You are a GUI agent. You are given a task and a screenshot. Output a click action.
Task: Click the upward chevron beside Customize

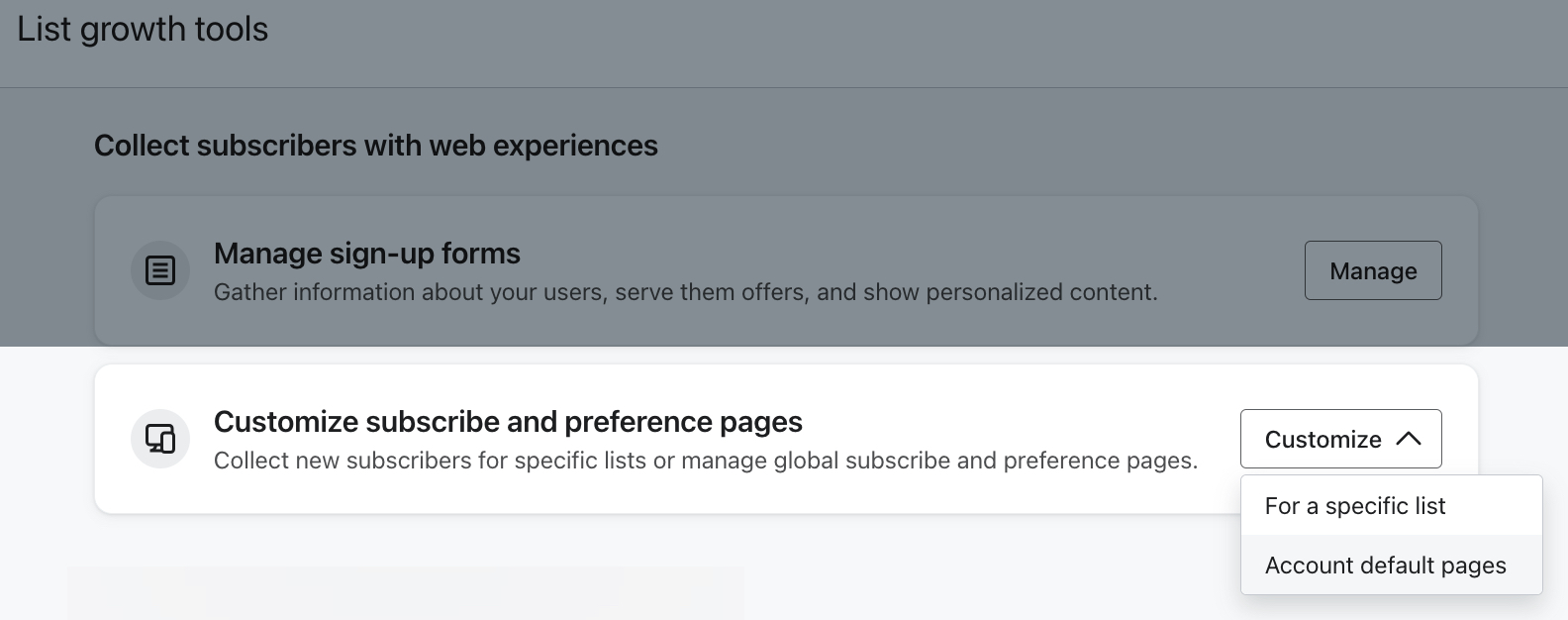pos(1410,439)
